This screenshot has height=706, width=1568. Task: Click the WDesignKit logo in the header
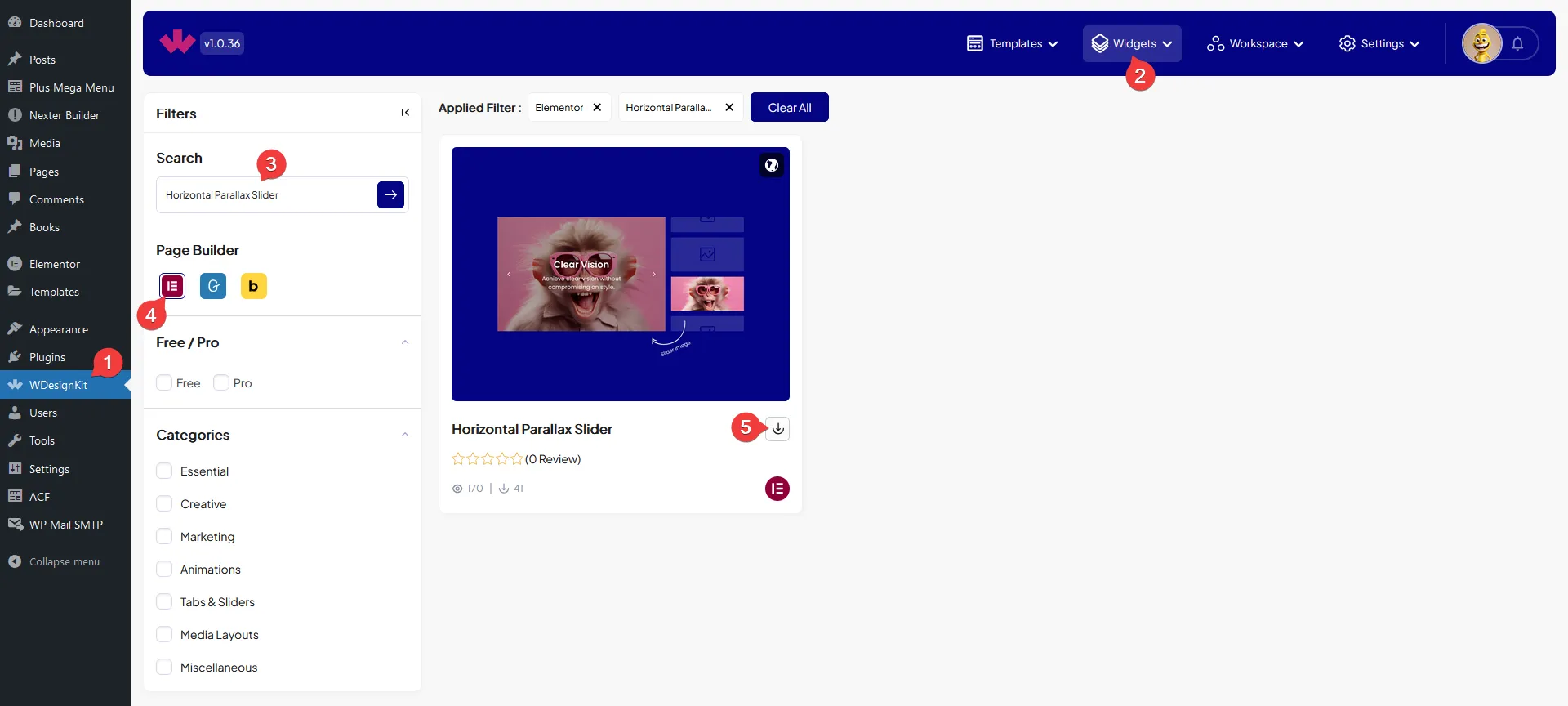[x=177, y=42]
